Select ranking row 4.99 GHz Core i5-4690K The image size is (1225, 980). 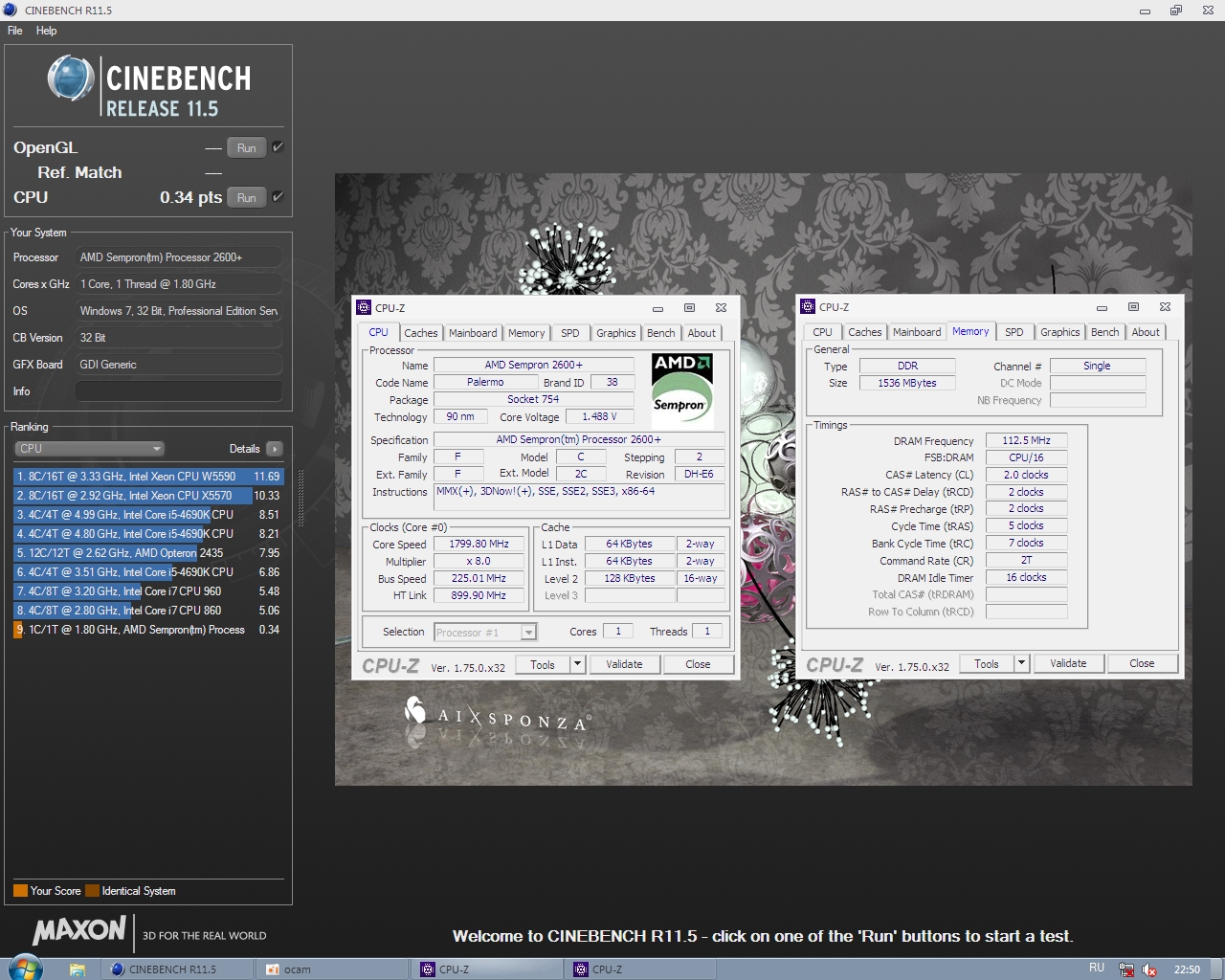tap(148, 515)
